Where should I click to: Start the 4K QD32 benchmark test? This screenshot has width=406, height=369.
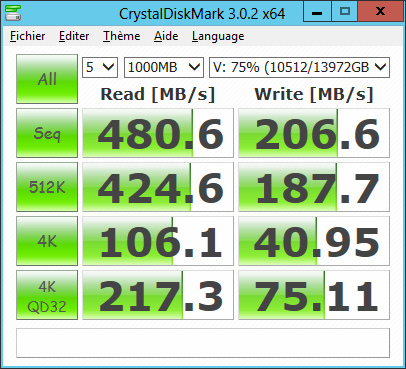[x=47, y=295]
